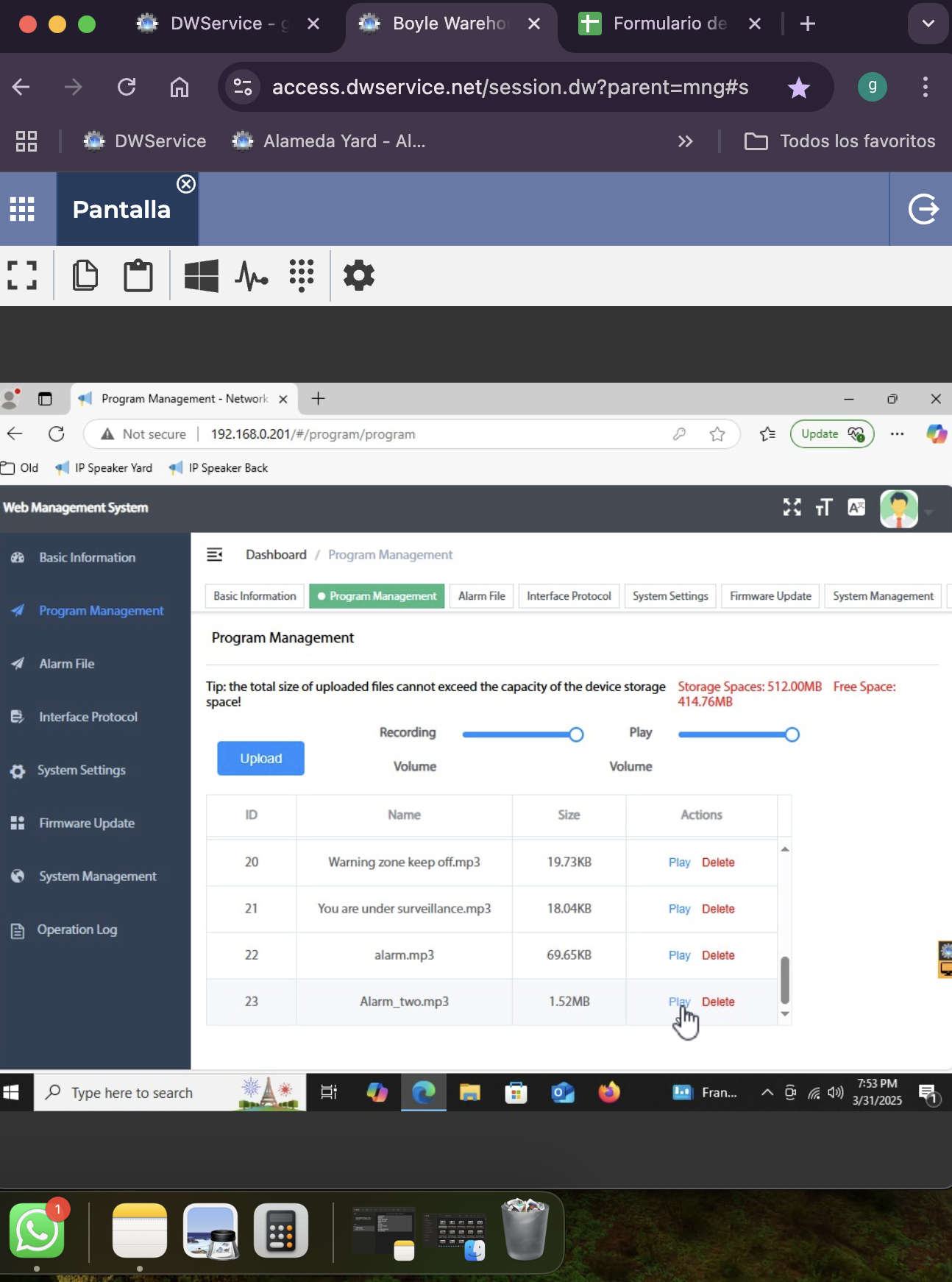Switch to the Alarm File page tab
This screenshot has height=1282, width=952.
point(482,596)
